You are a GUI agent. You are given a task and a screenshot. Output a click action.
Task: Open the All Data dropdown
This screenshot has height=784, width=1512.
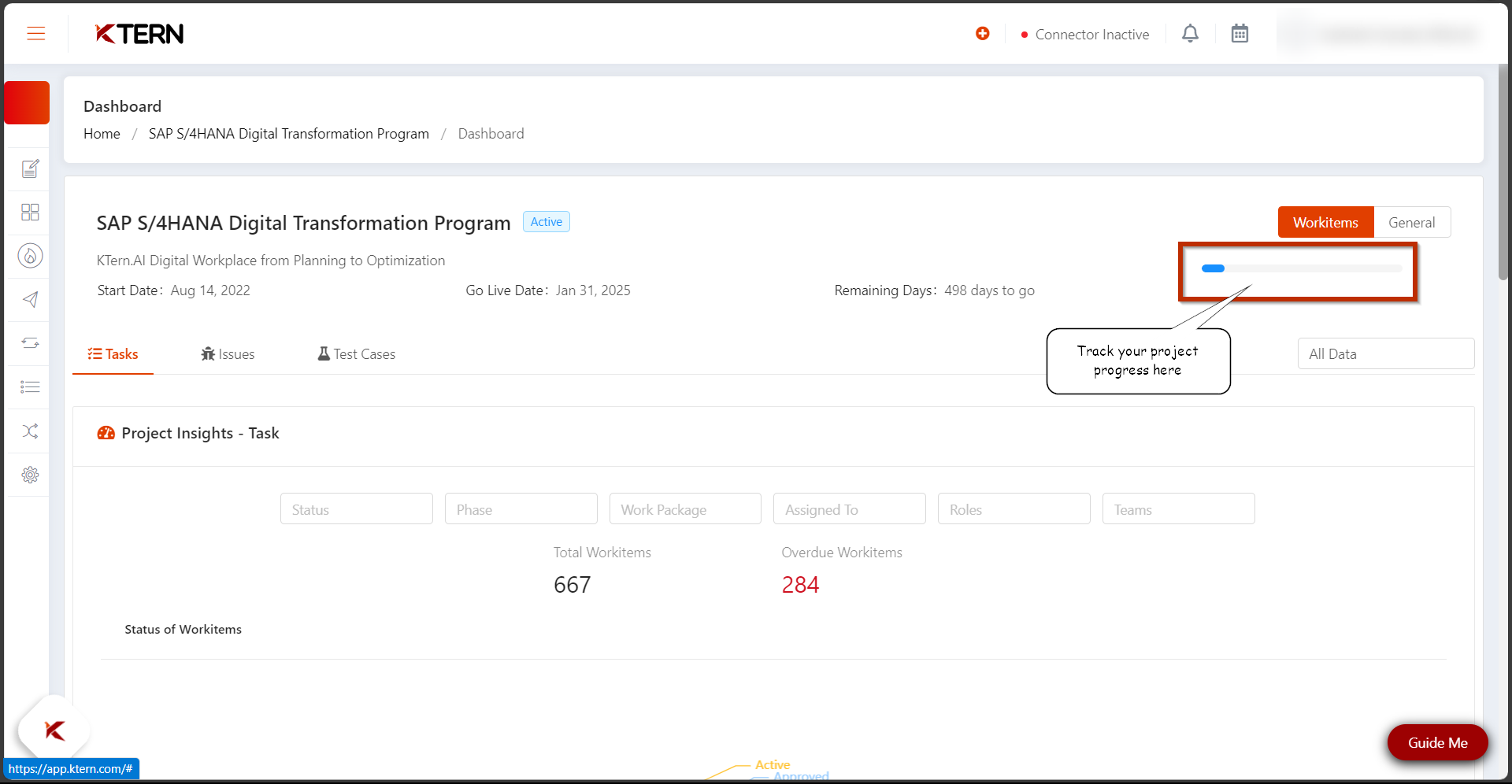[1385, 354]
